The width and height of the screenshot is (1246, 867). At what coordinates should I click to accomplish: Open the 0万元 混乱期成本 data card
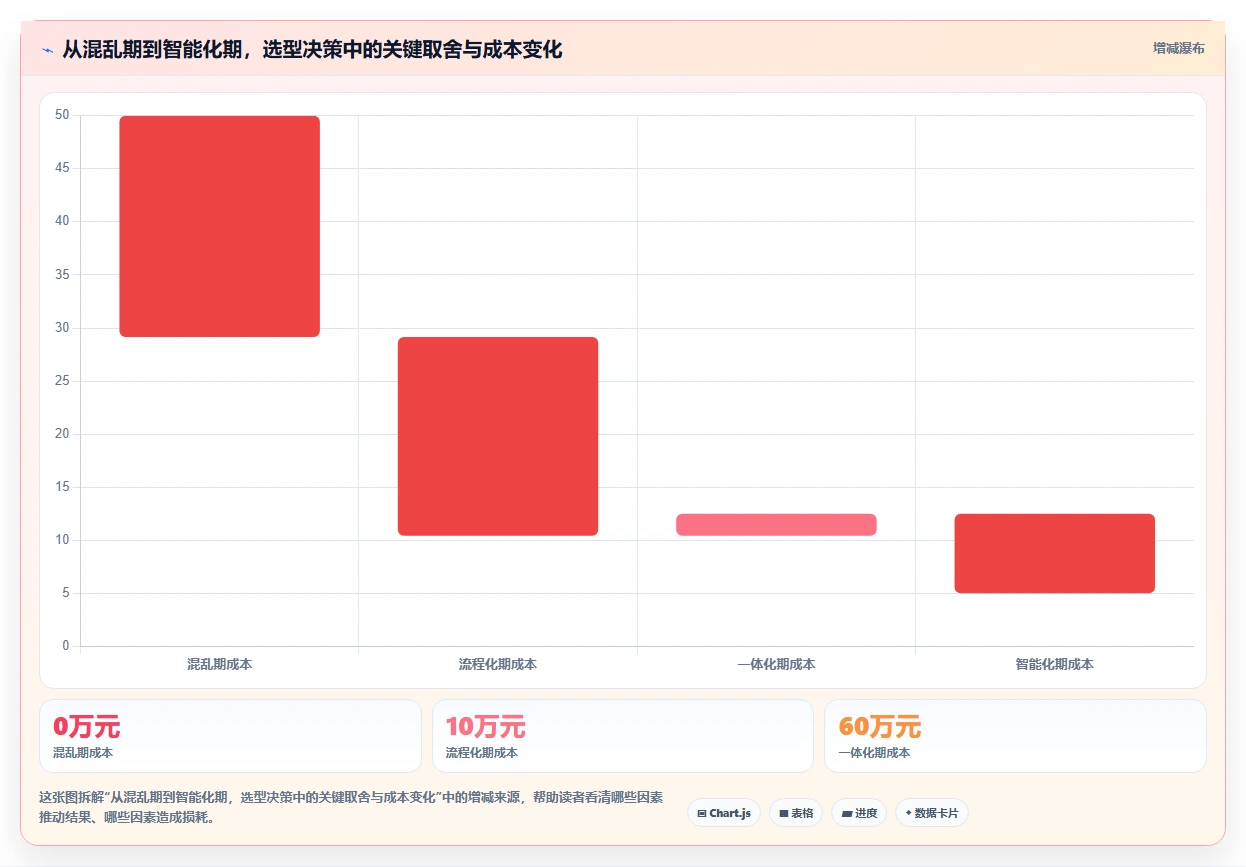pyautogui.click(x=230, y=736)
